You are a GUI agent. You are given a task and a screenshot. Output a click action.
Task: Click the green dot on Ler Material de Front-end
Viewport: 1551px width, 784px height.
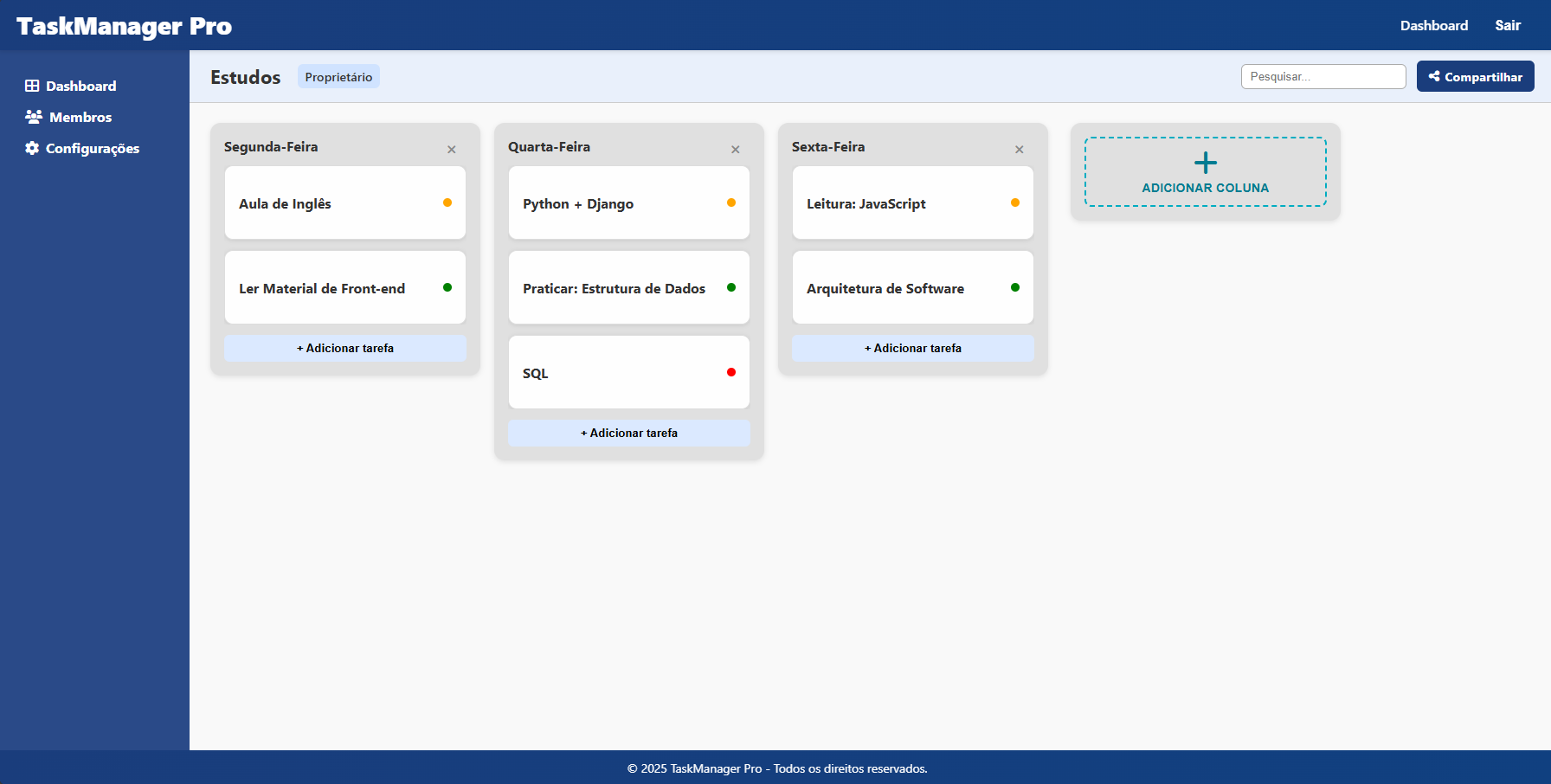pos(447,287)
